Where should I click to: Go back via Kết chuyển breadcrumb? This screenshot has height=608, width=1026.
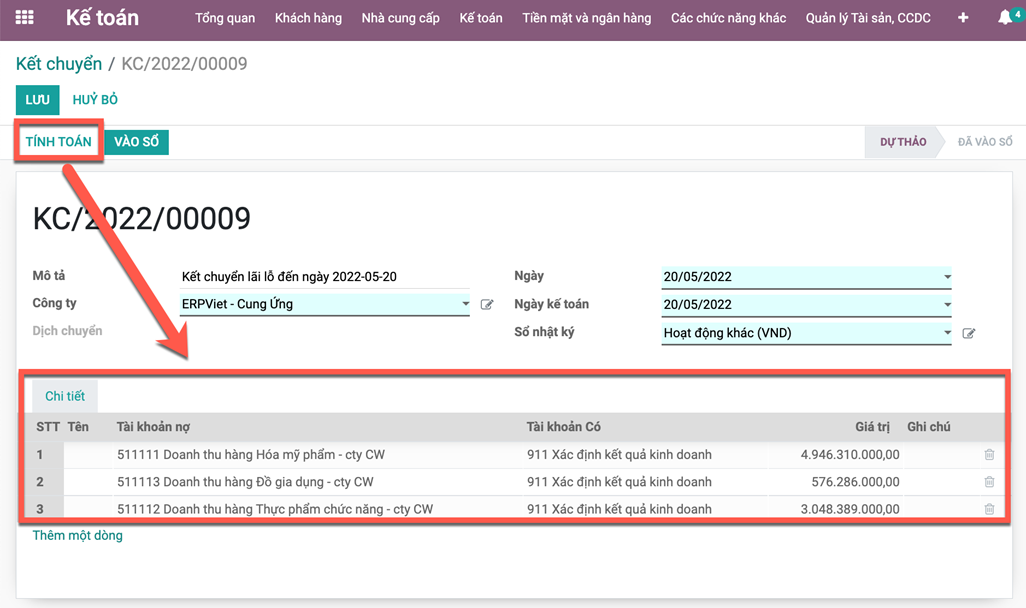coord(59,63)
